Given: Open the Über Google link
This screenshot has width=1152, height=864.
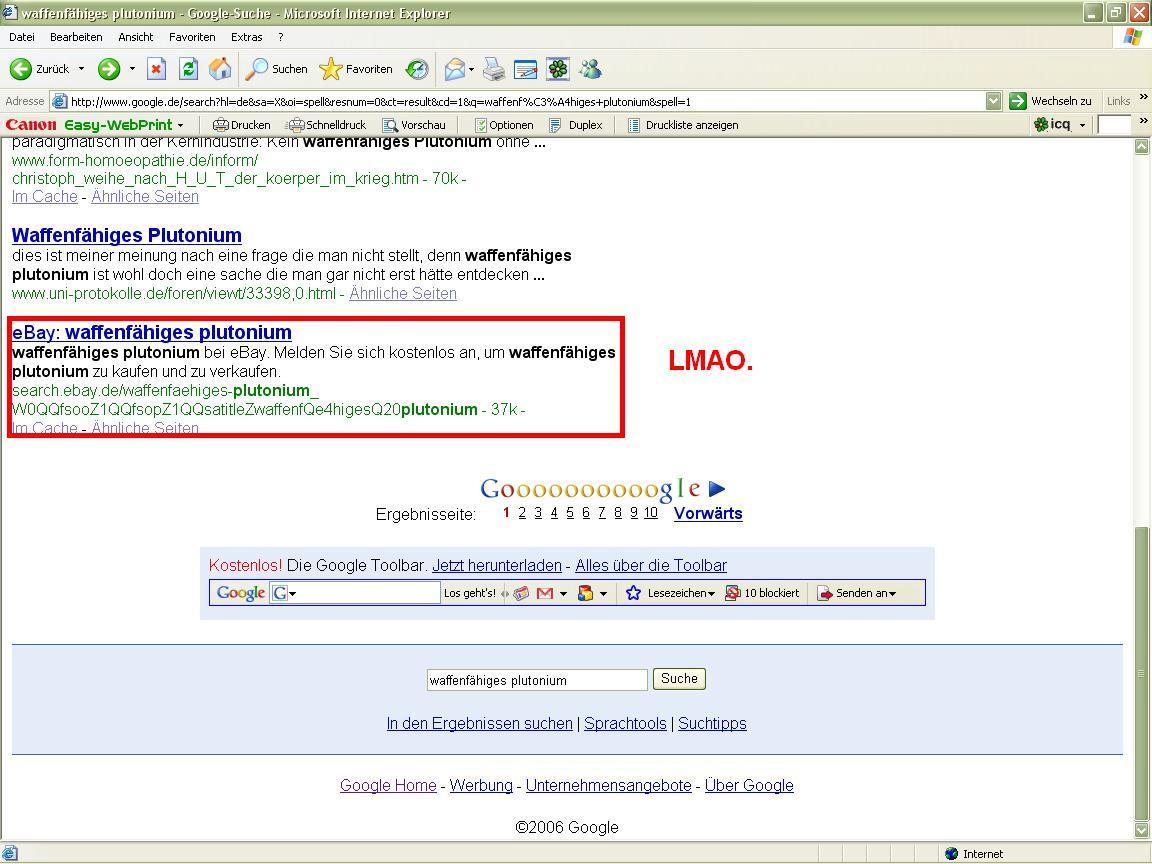Looking at the screenshot, I should coord(749,785).
